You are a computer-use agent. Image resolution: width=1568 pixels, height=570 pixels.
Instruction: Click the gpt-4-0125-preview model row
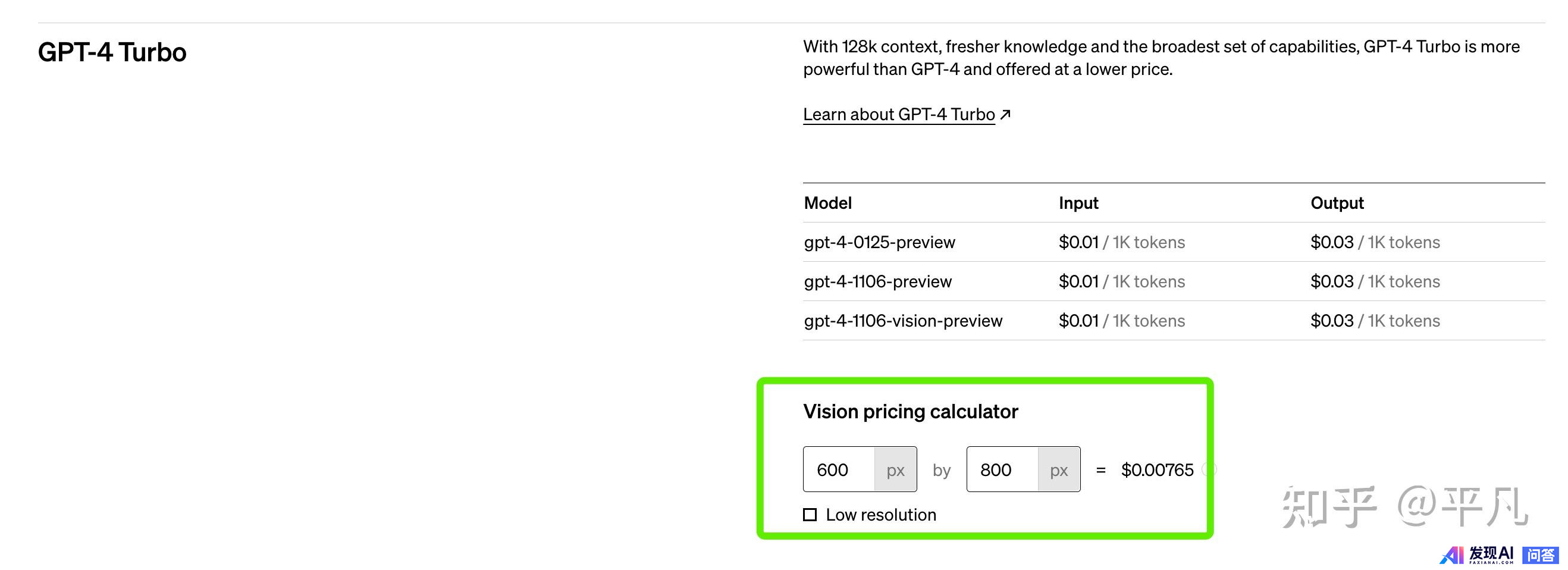coord(879,242)
